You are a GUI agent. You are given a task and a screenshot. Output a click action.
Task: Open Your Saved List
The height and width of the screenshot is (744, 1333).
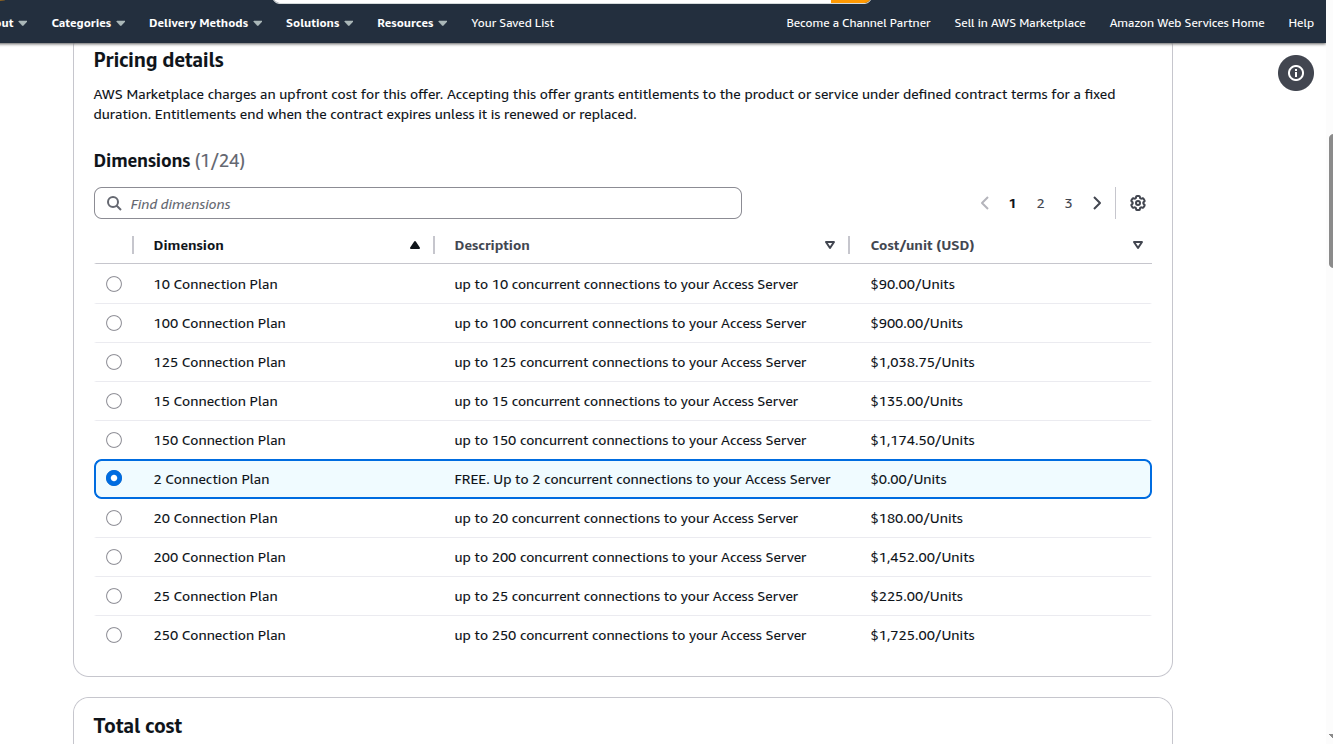[x=512, y=23]
